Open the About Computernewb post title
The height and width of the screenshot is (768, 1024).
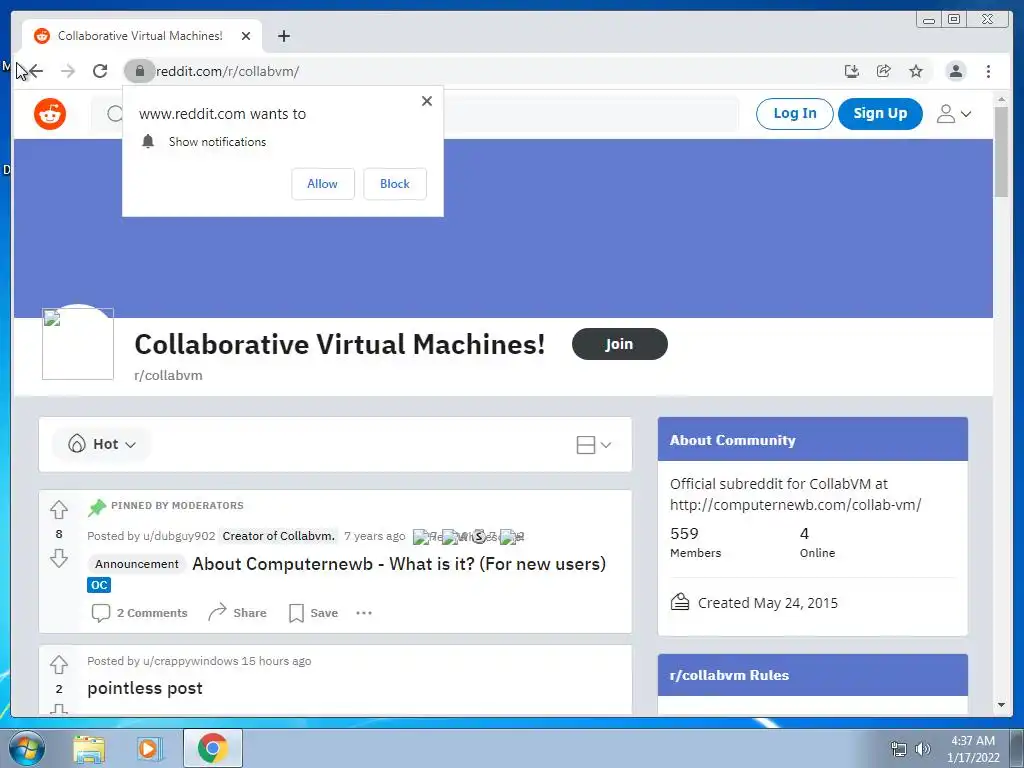click(399, 564)
